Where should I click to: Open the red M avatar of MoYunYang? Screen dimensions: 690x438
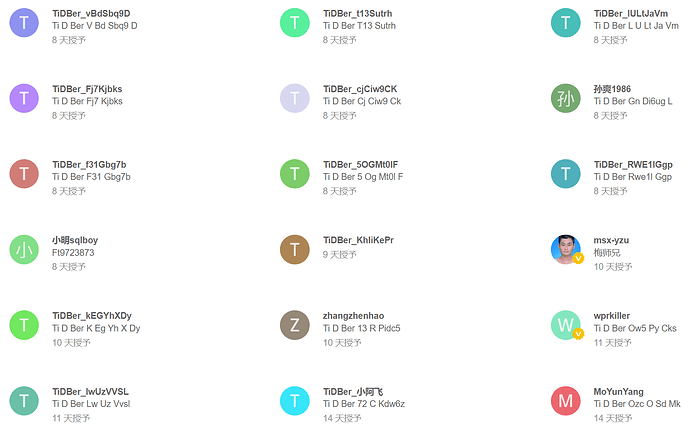click(566, 400)
